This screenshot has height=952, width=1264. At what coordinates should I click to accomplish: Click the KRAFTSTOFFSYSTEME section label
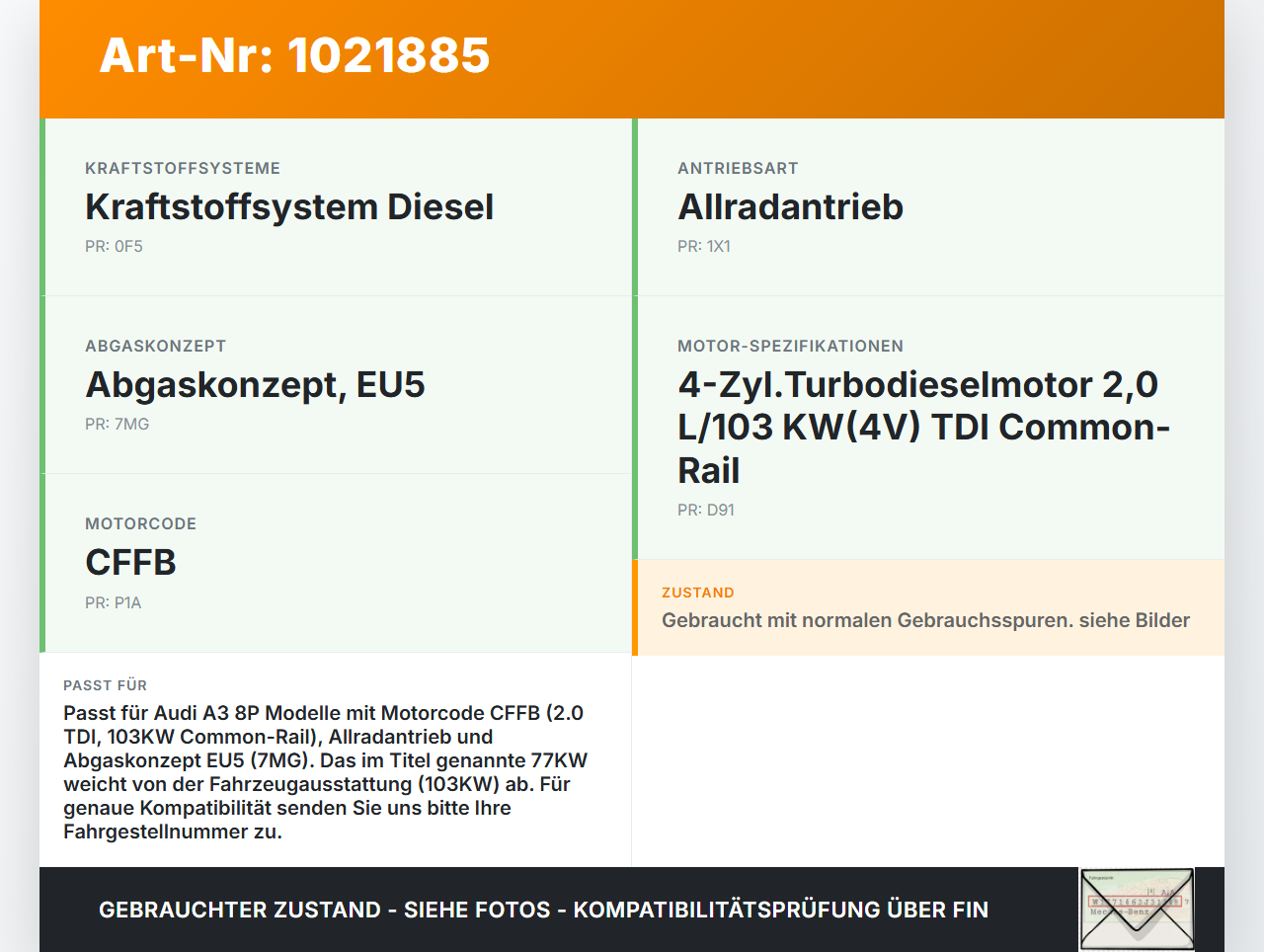click(183, 168)
